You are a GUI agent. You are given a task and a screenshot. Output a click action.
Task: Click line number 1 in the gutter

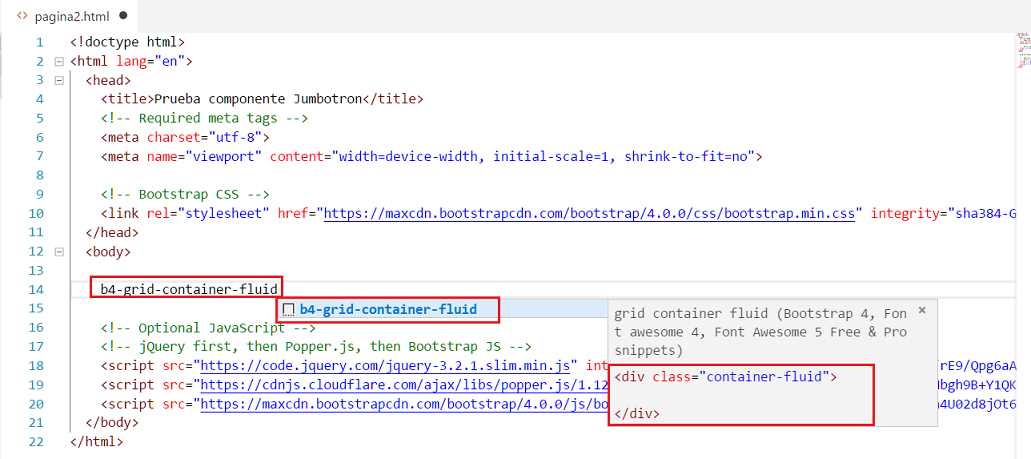click(x=39, y=42)
